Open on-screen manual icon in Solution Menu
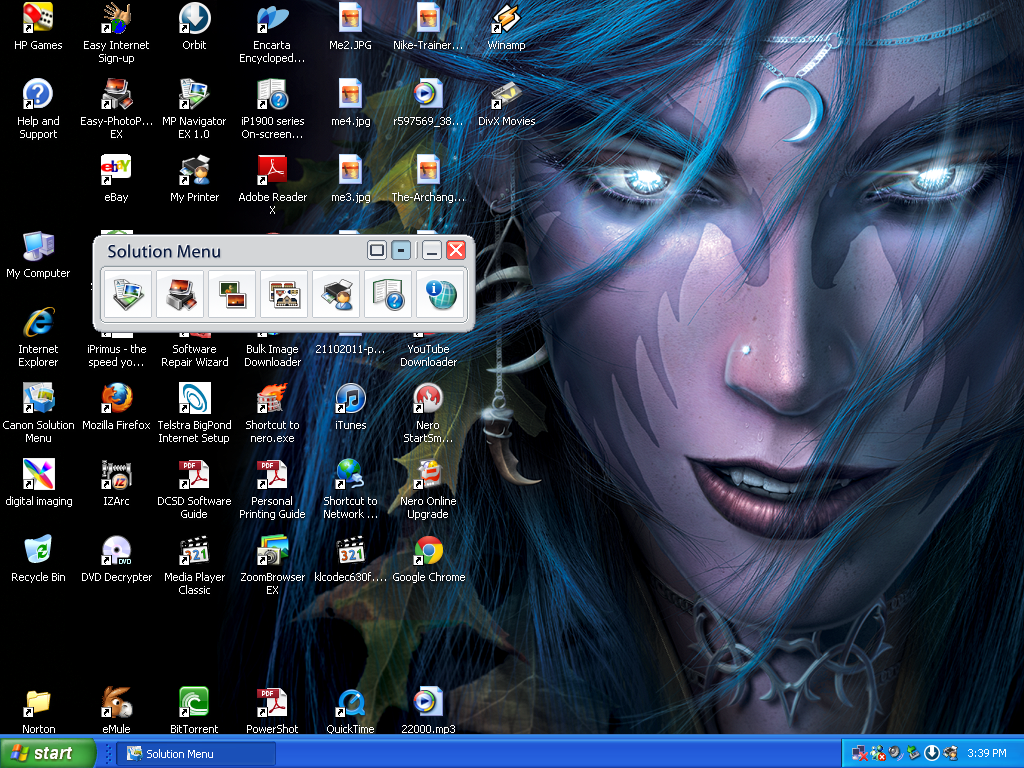Screen dimensions: 1024x768 click(x=388, y=294)
